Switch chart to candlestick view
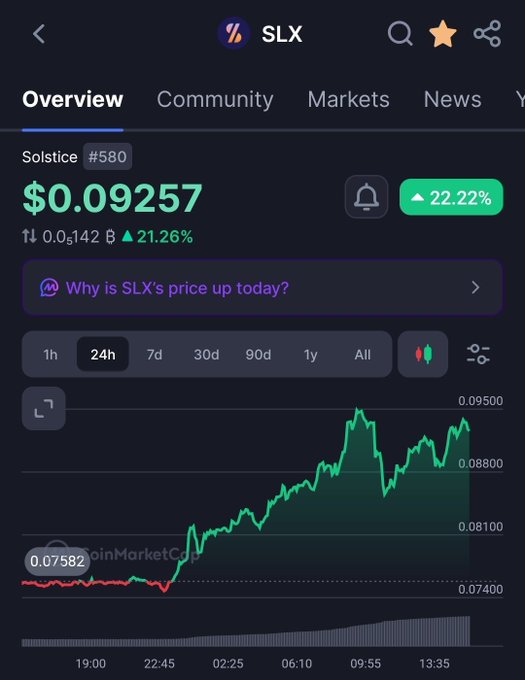 (423, 354)
